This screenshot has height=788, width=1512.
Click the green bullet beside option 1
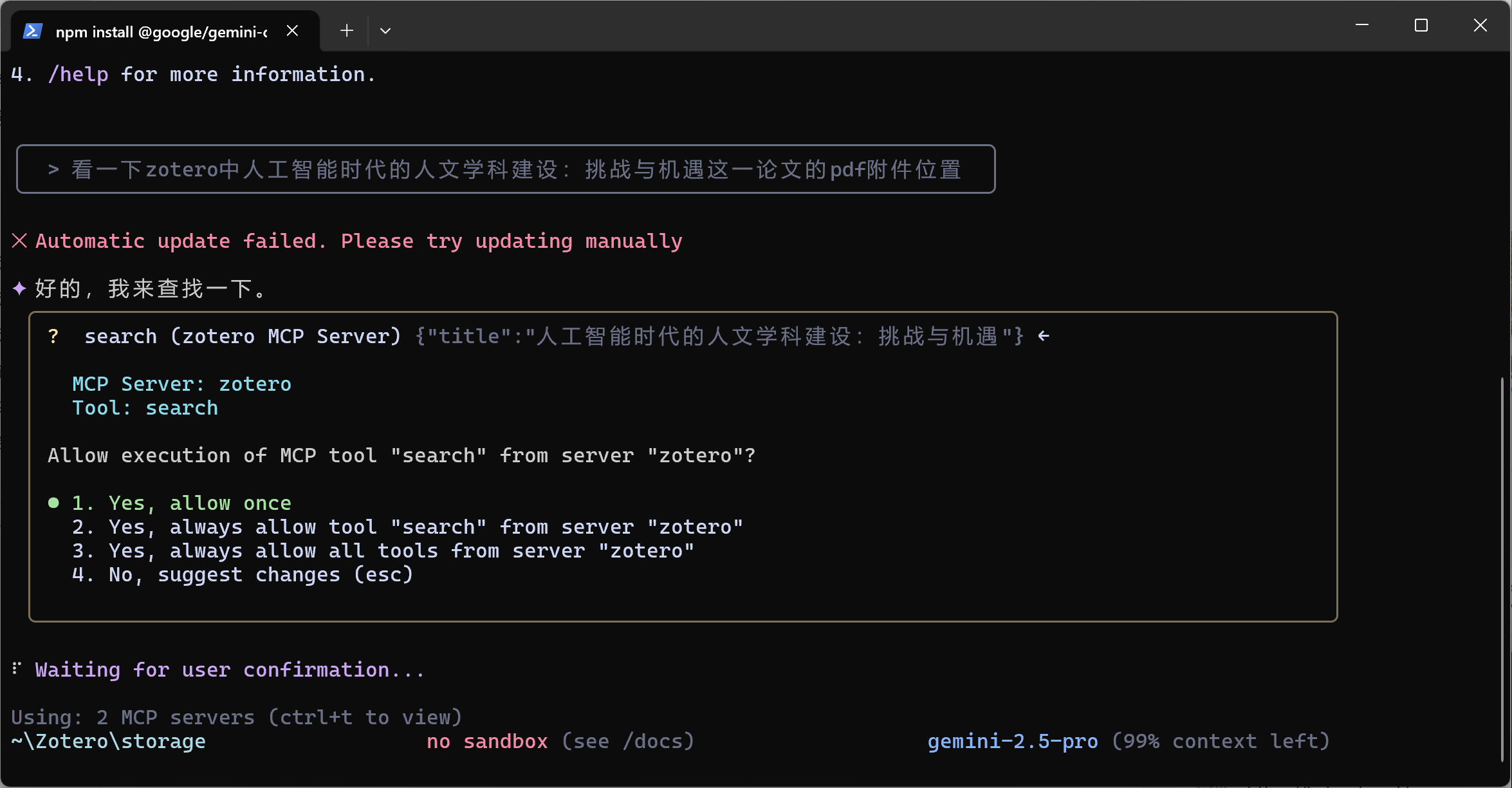[x=53, y=502]
